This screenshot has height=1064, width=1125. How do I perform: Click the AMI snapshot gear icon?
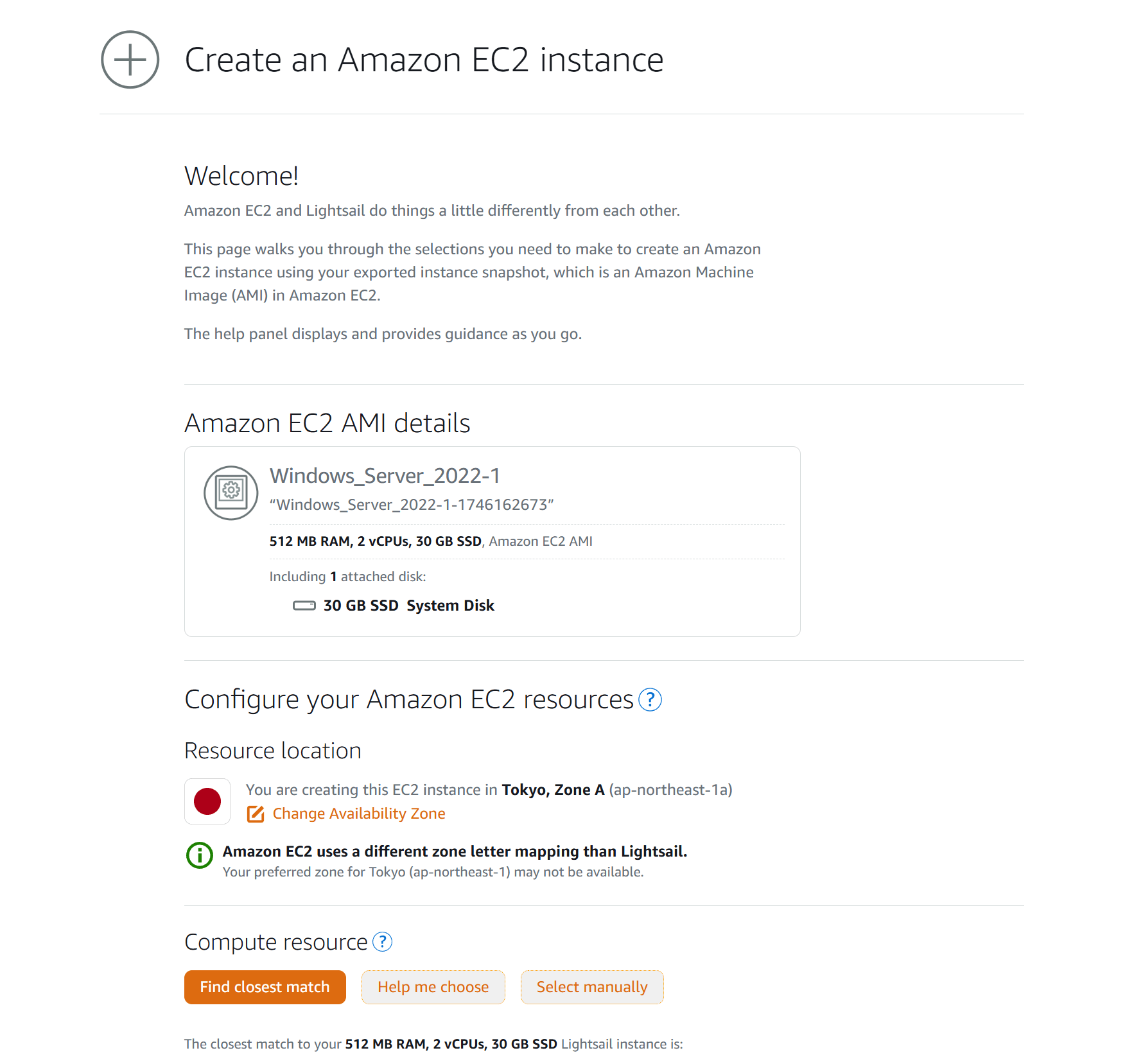click(x=231, y=493)
